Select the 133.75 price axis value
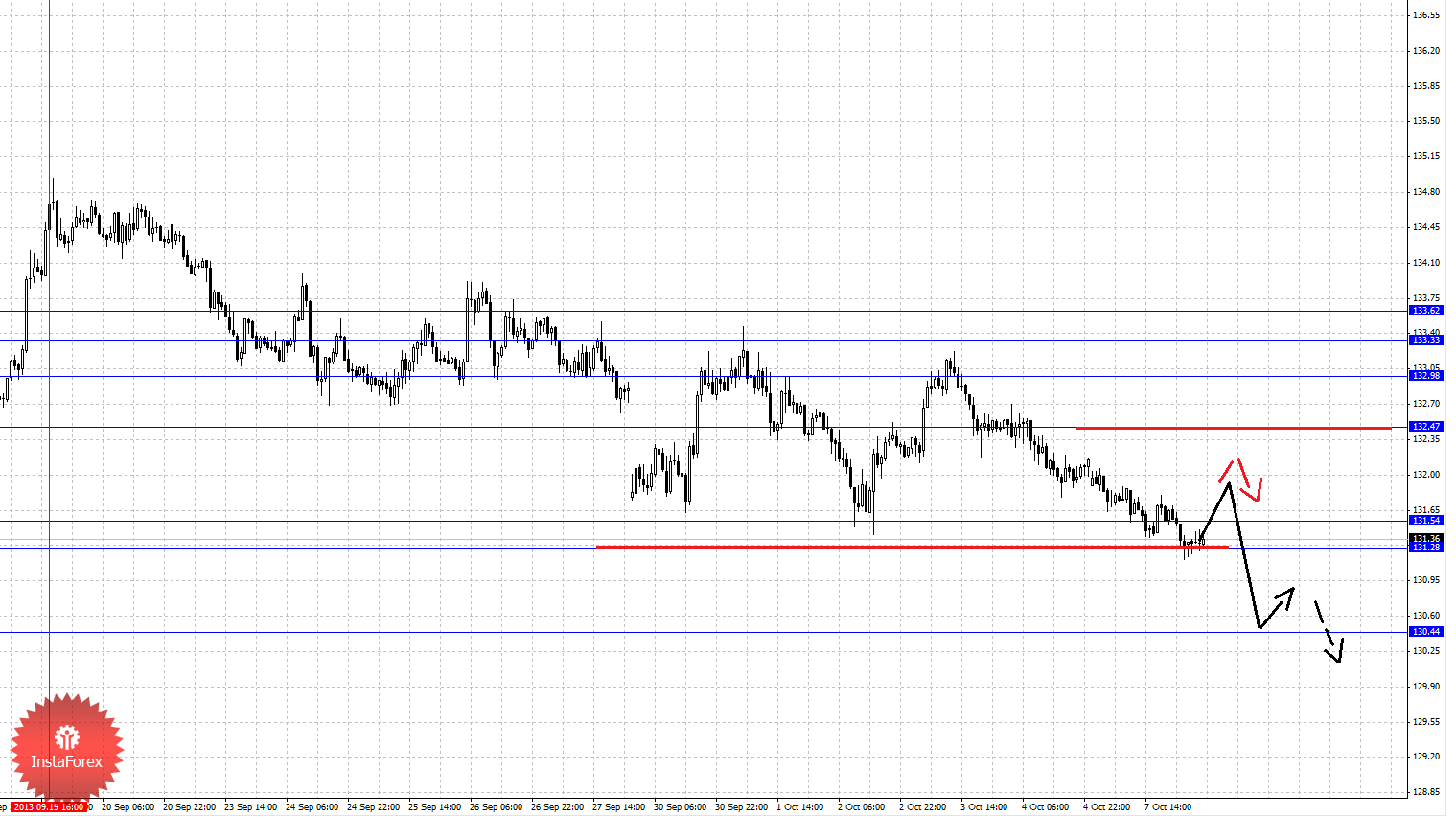Screen dimensions: 1456x817 click(x=1426, y=298)
